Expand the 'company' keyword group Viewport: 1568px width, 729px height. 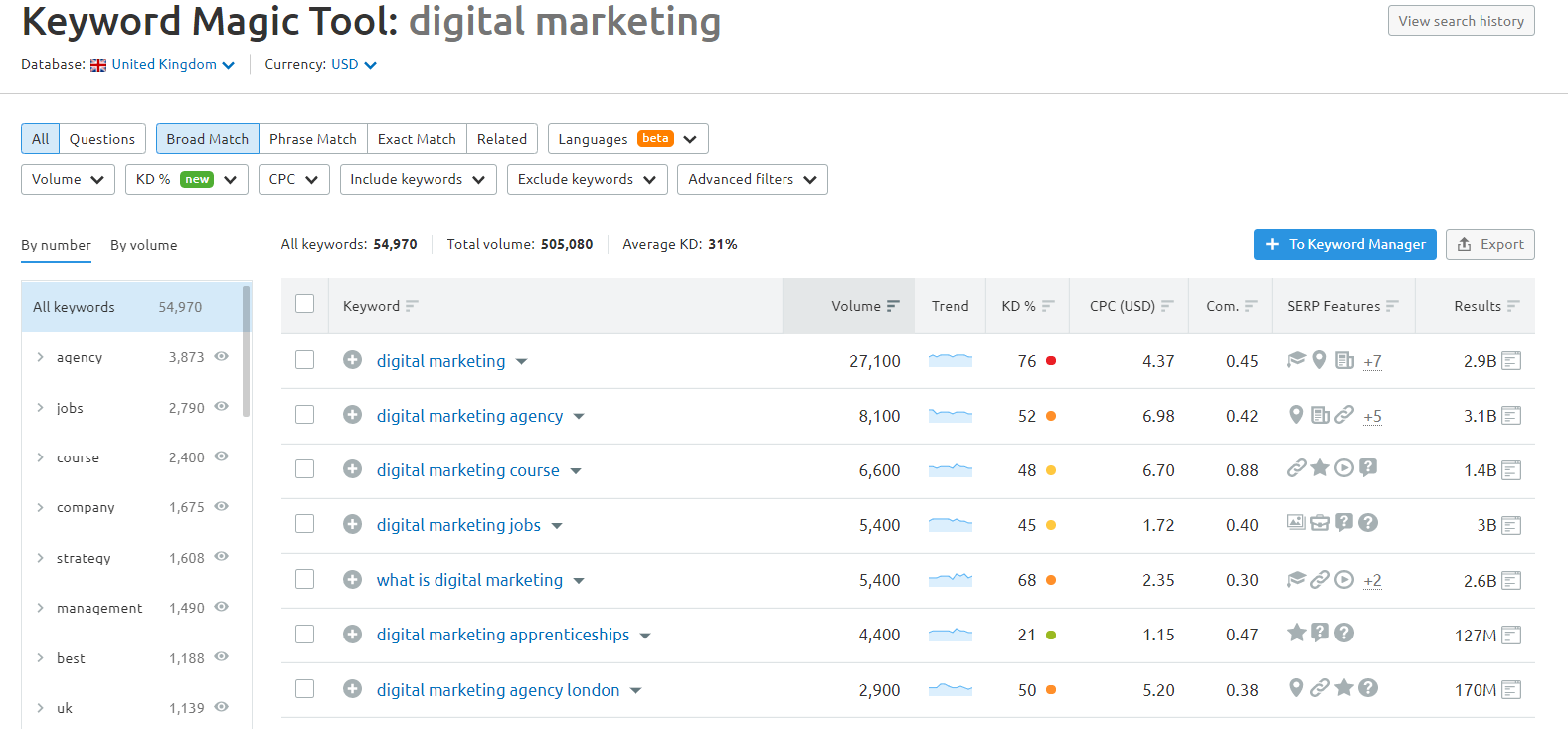[40, 507]
